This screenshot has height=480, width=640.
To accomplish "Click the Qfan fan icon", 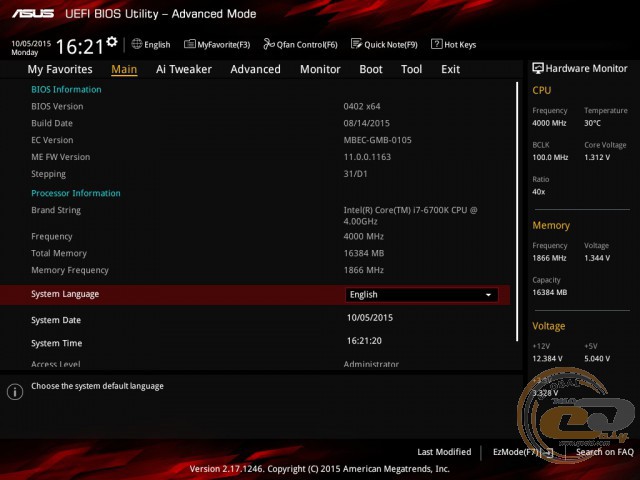I will 269,44.
